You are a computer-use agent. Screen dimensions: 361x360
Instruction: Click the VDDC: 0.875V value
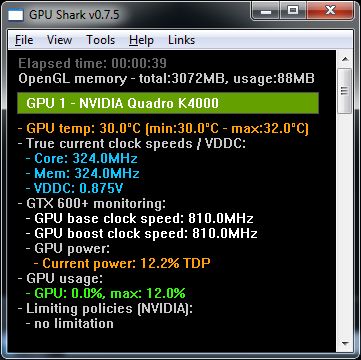(x=74, y=188)
